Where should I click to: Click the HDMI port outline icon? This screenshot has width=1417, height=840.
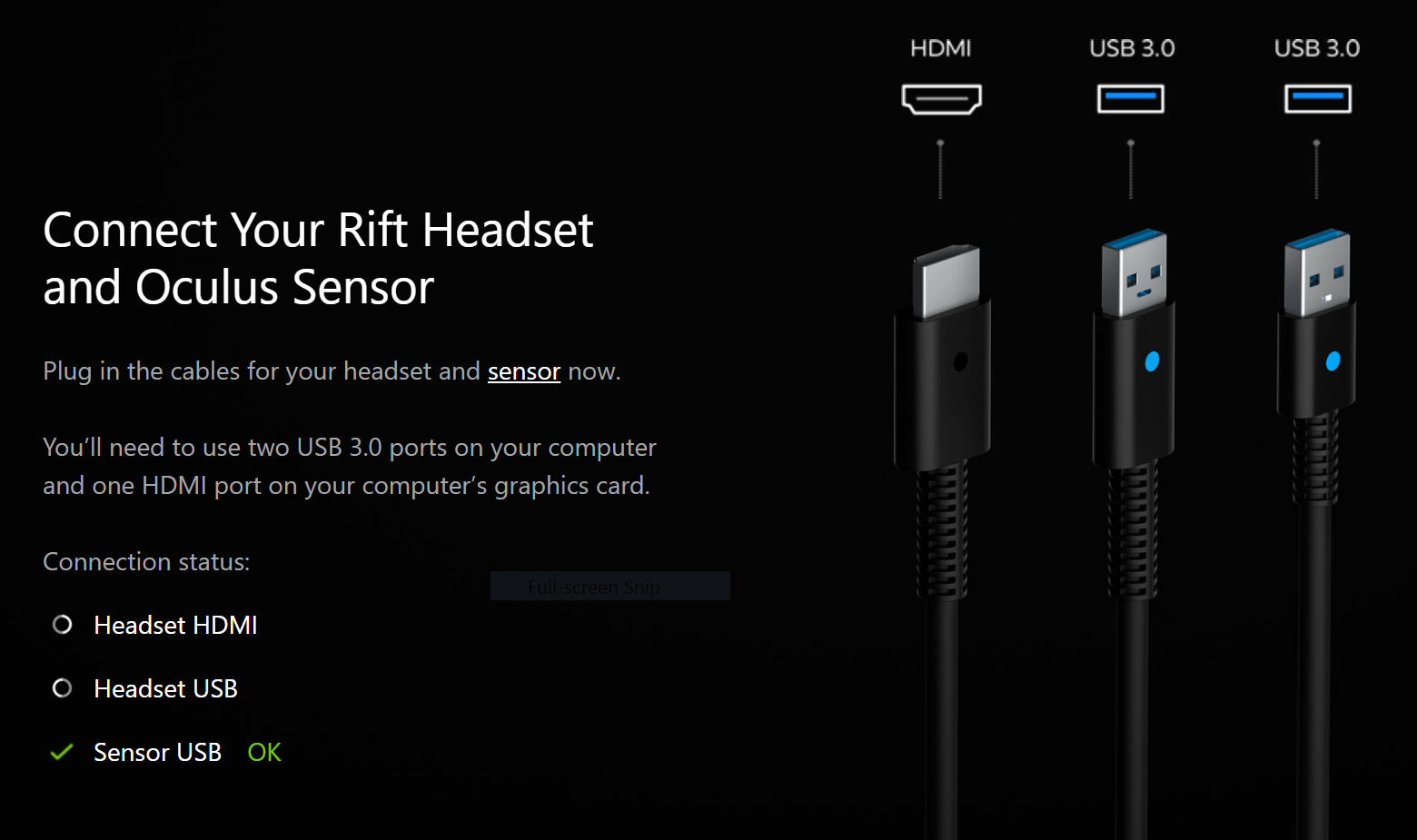point(941,99)
